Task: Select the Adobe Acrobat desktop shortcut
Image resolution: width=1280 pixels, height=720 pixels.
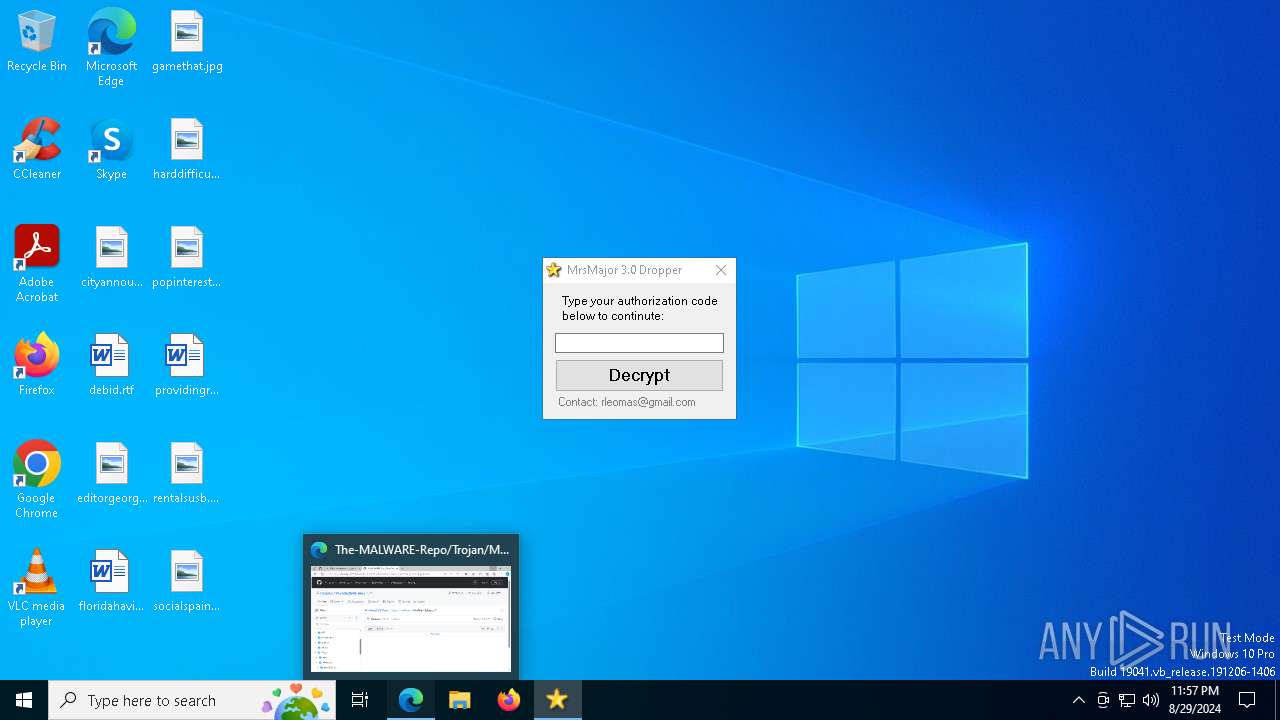Action: (37, 264)
